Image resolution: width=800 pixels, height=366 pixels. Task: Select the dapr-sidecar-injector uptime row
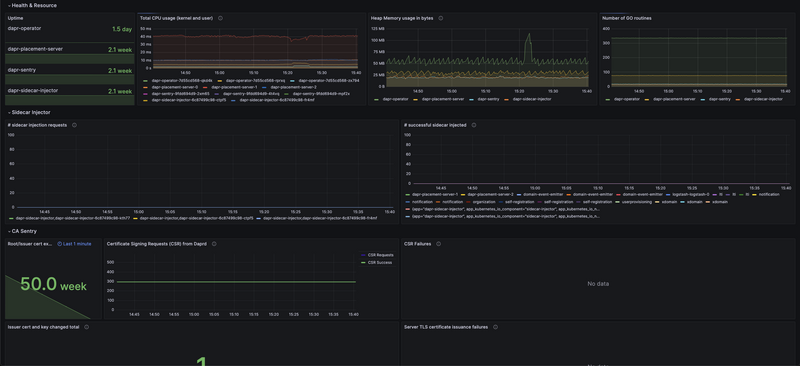(70, 95)
